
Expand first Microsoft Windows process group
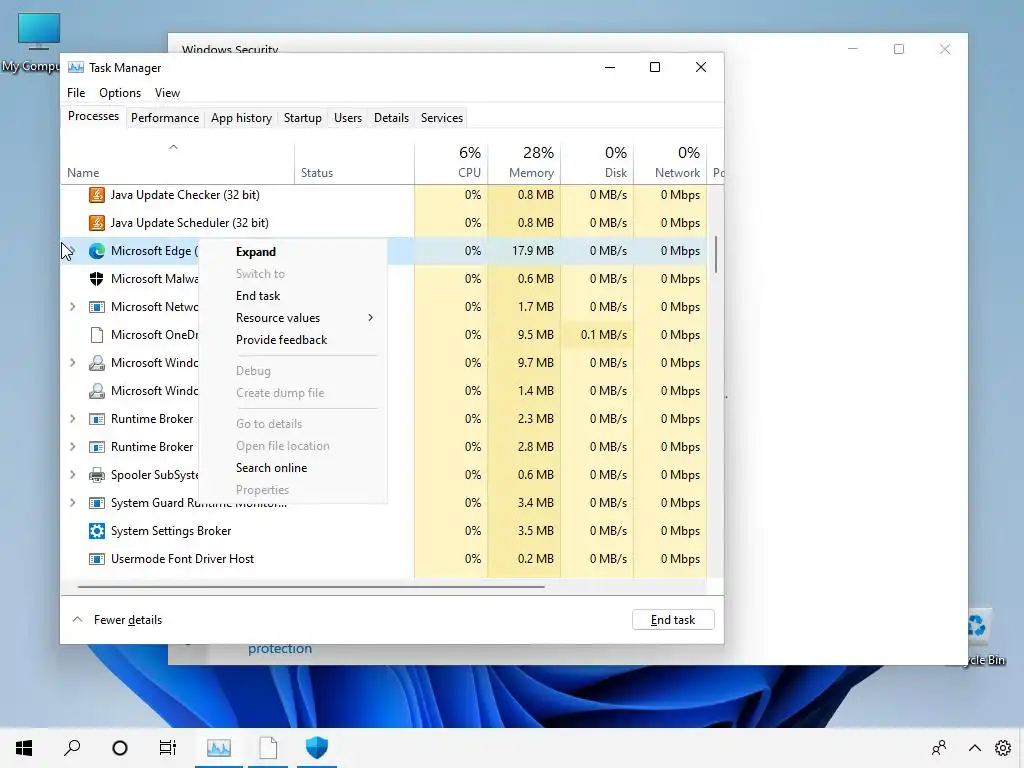72,363
